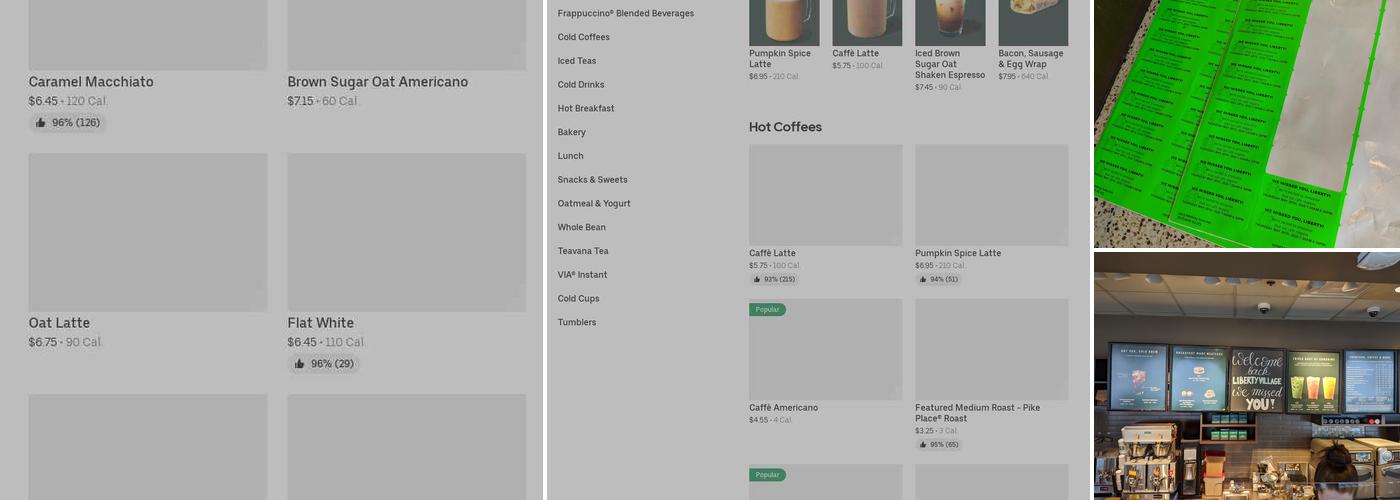The height and width of the screenshot is (500, 1400).
Task: Select Tumblers category
Action: pyautogui.click(x=577, y=322)
